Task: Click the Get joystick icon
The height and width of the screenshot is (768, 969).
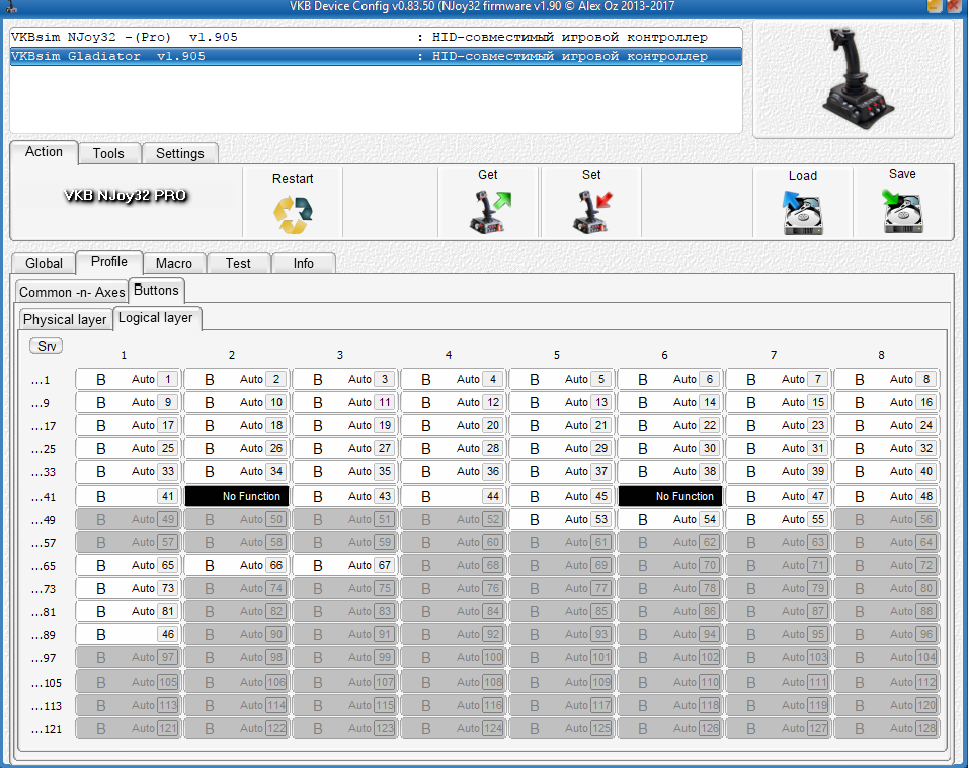Action: click(x=489, y=212)
